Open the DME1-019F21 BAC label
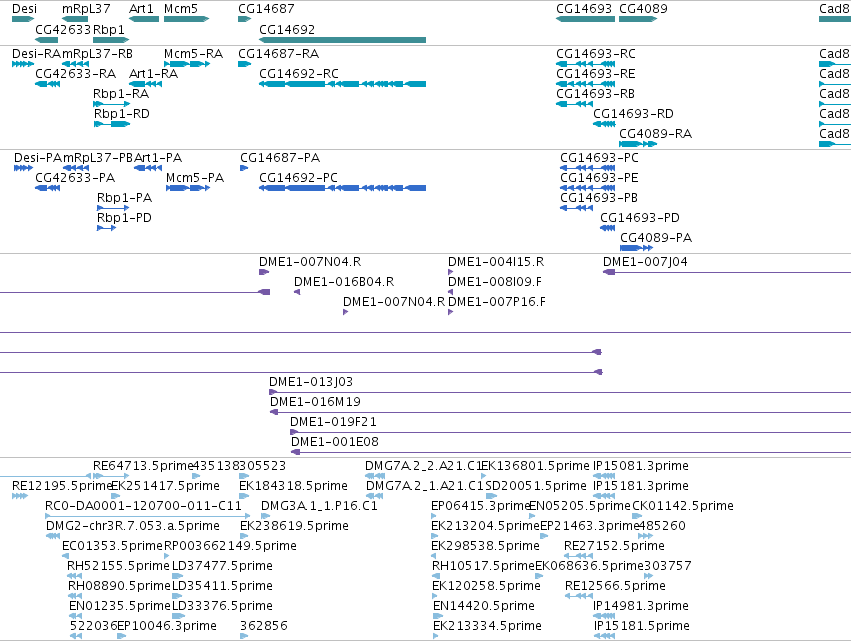851x641 pixels. point(333,422)
